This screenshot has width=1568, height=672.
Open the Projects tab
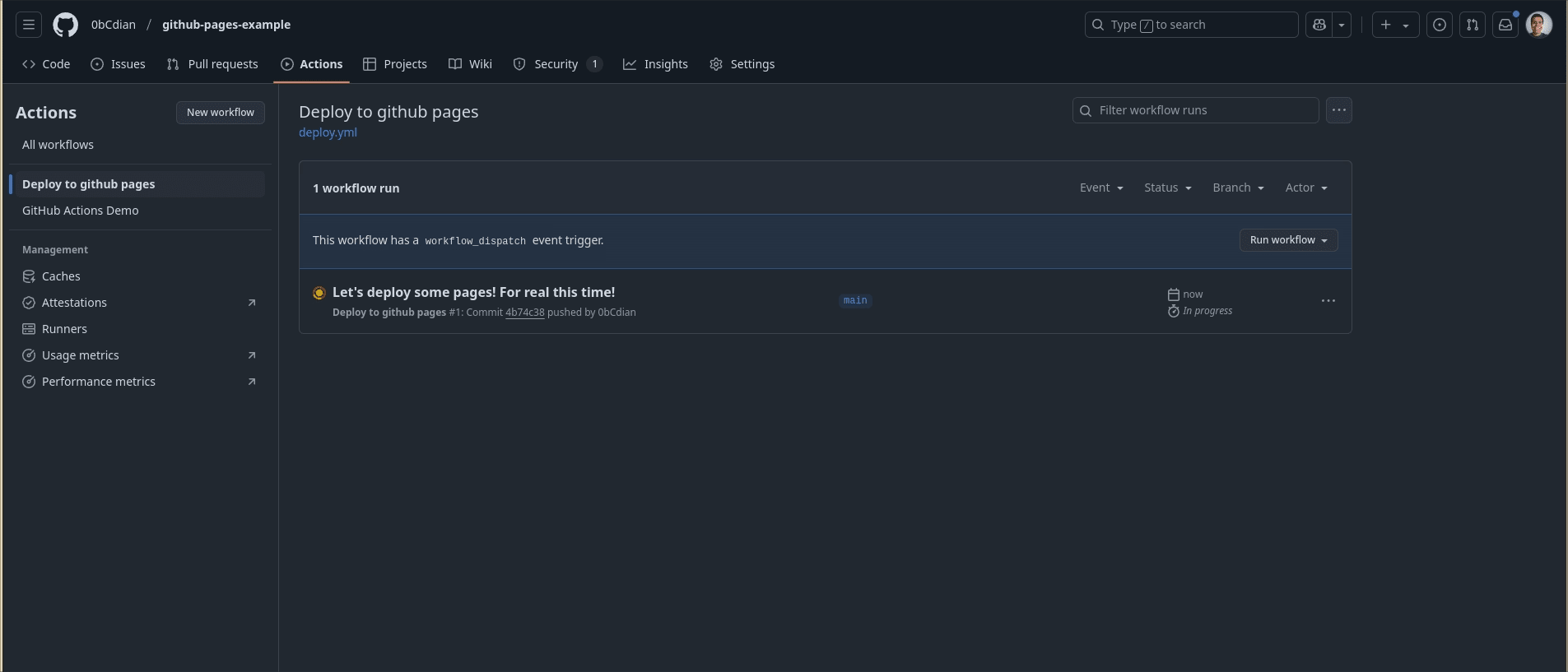(395, 64)
